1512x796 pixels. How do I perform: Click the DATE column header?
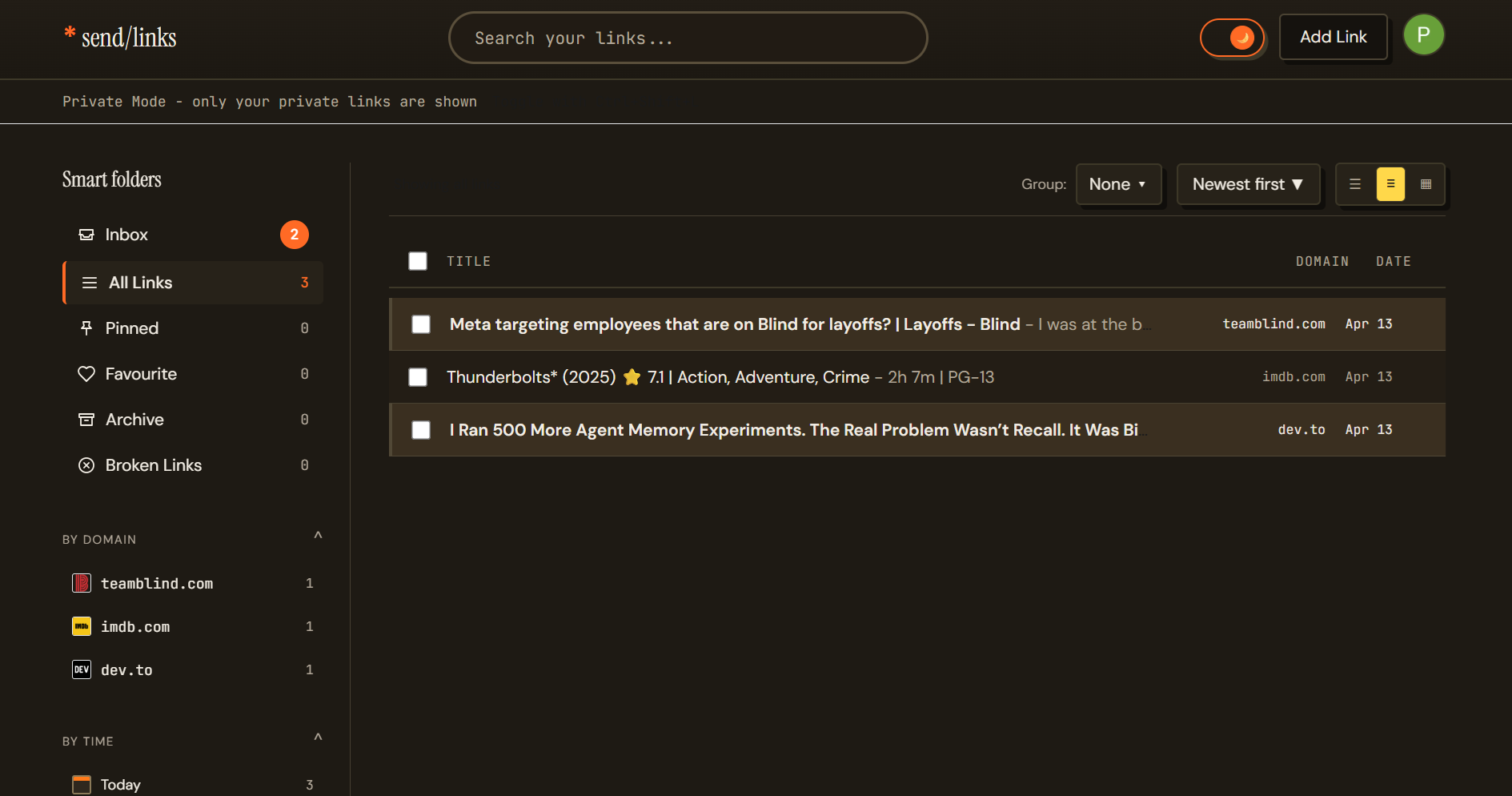coord(1394,261)
